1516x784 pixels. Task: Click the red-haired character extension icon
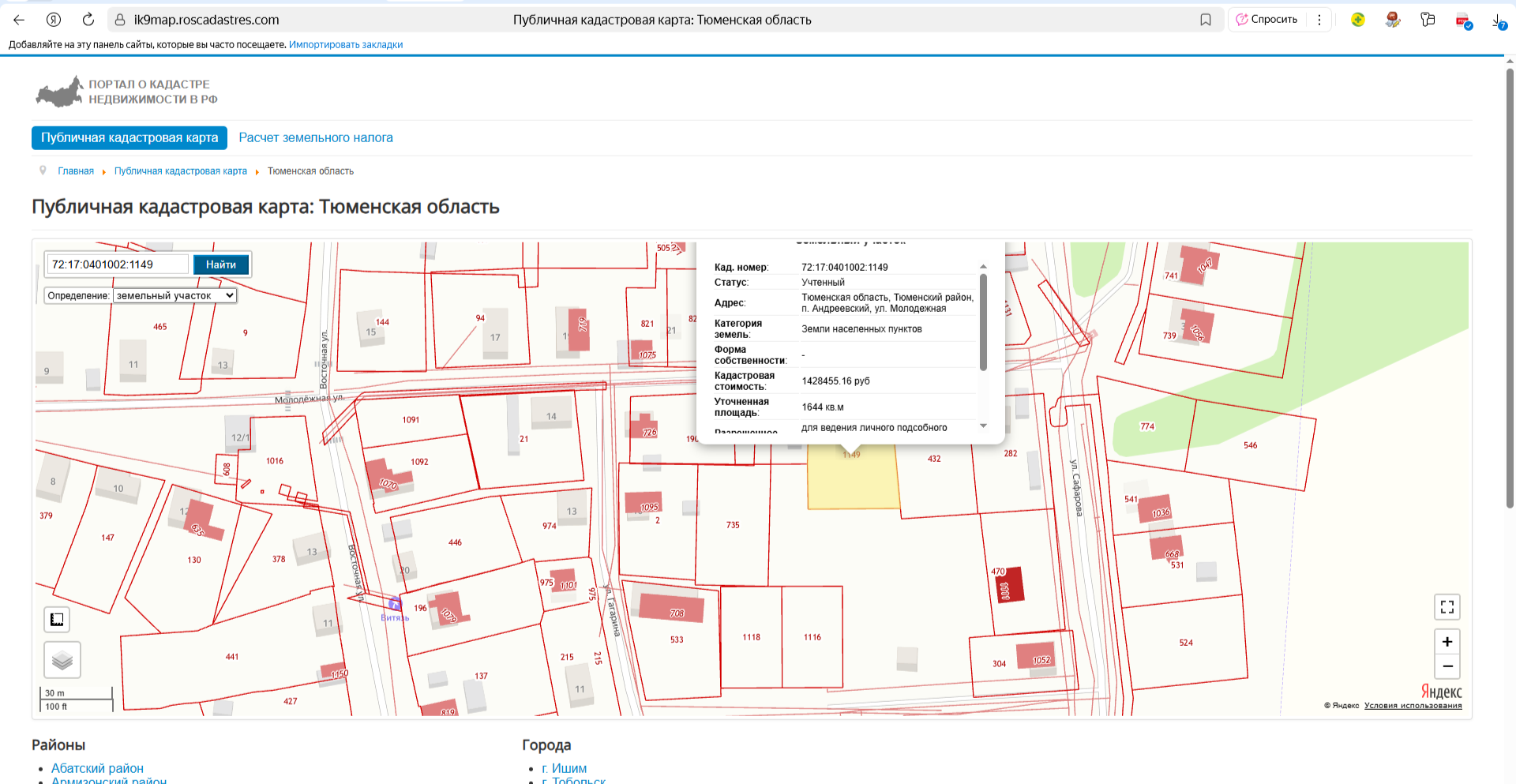tap(1393, 20)
